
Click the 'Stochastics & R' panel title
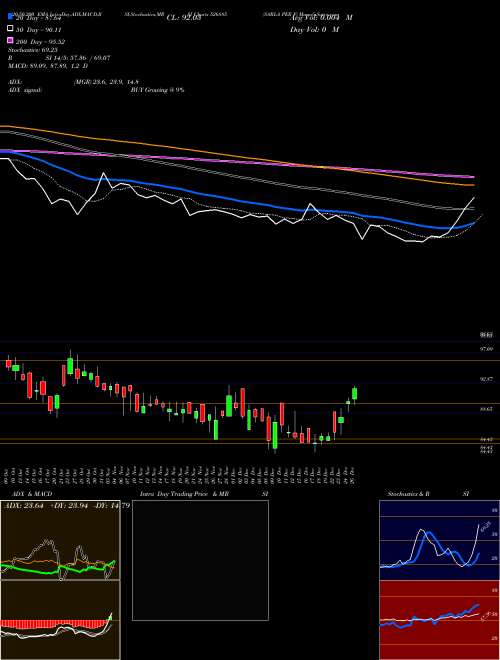[408, 494]
